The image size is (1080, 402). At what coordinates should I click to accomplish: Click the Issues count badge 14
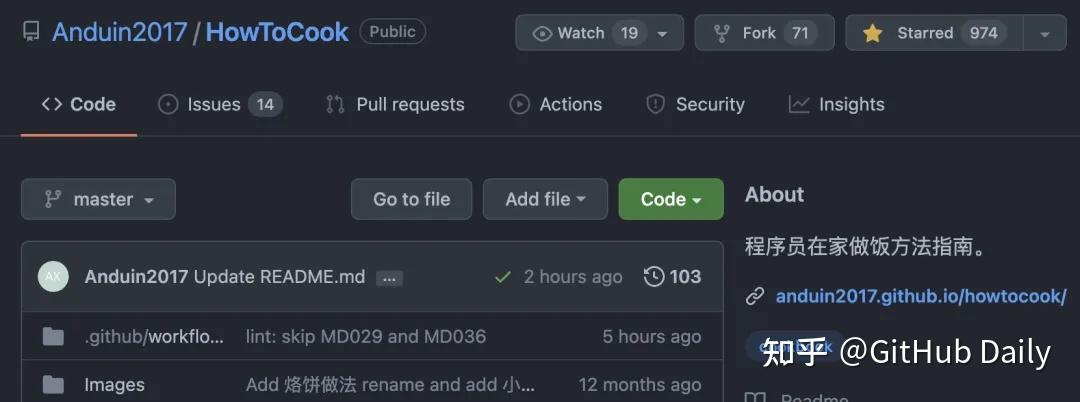point(265,105)
